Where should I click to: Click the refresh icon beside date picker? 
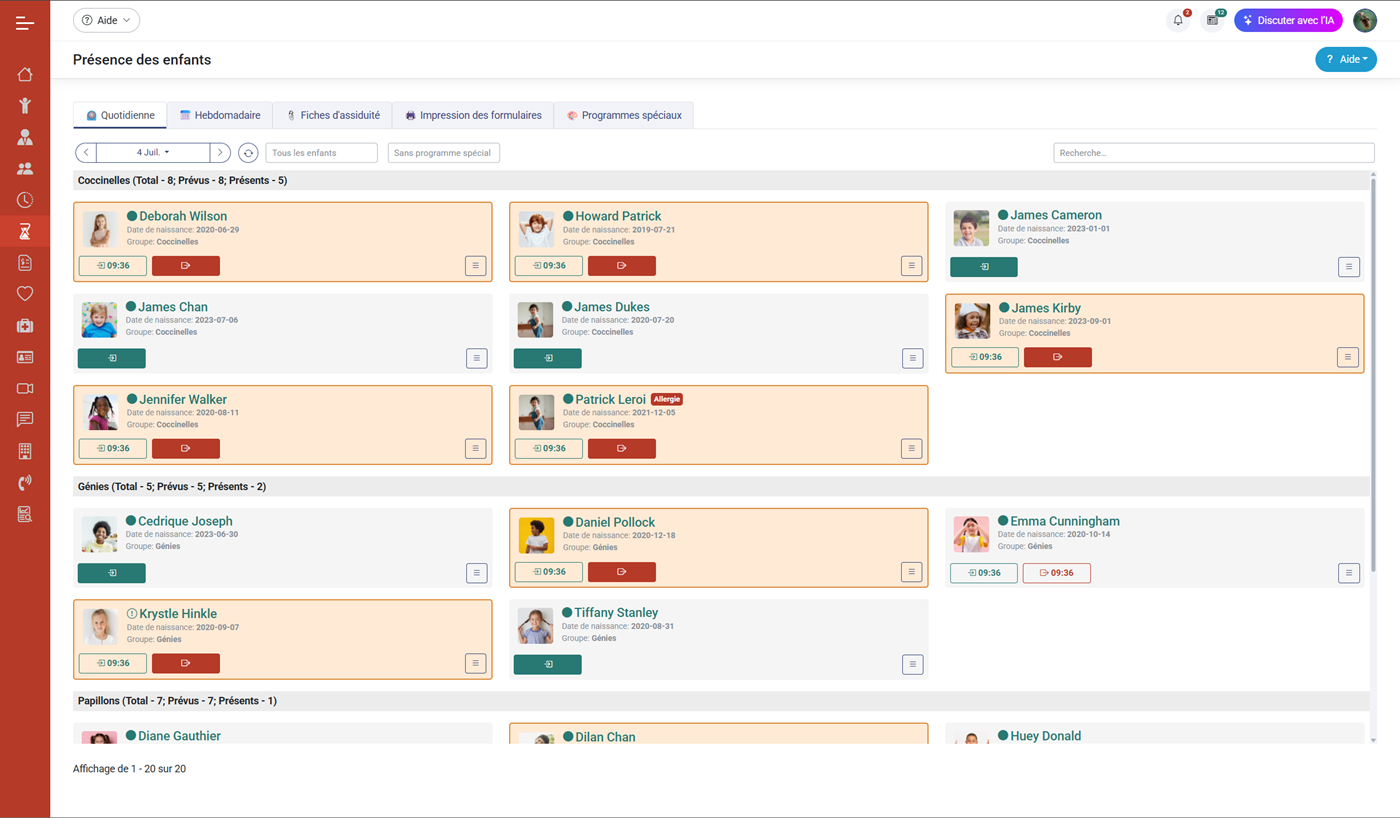click(x=248, y=153)
